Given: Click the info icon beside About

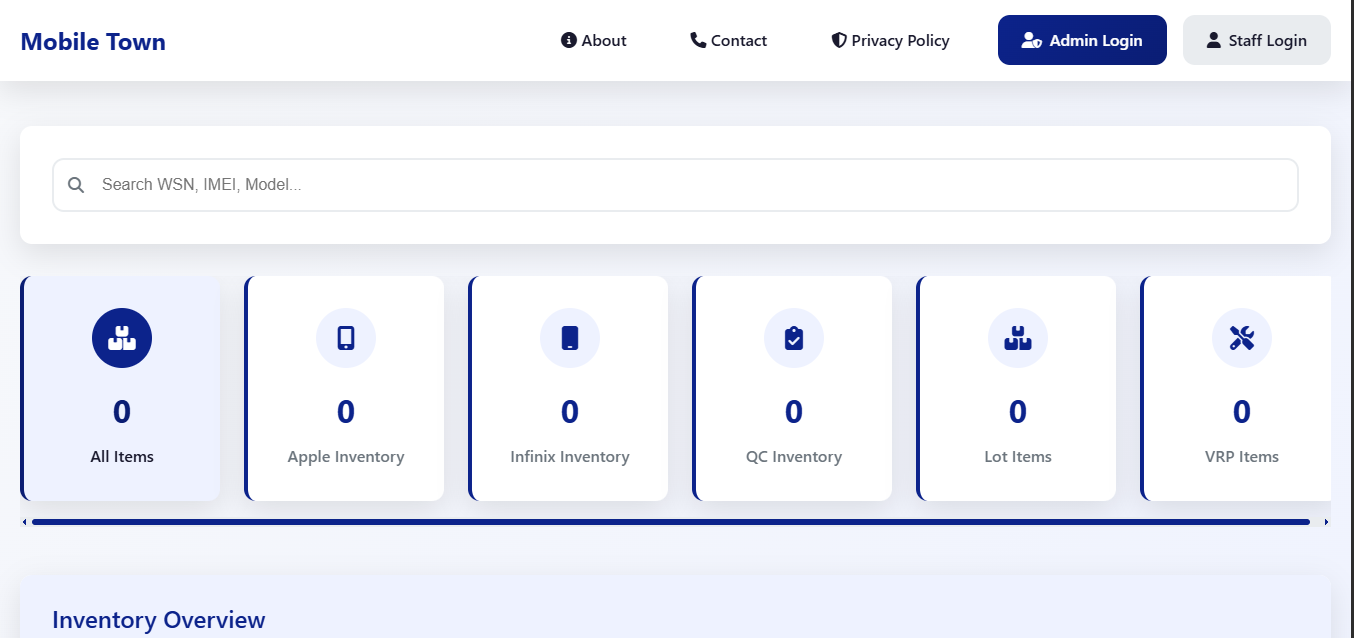Looking at the screenshot, I should tap(569, 40).
